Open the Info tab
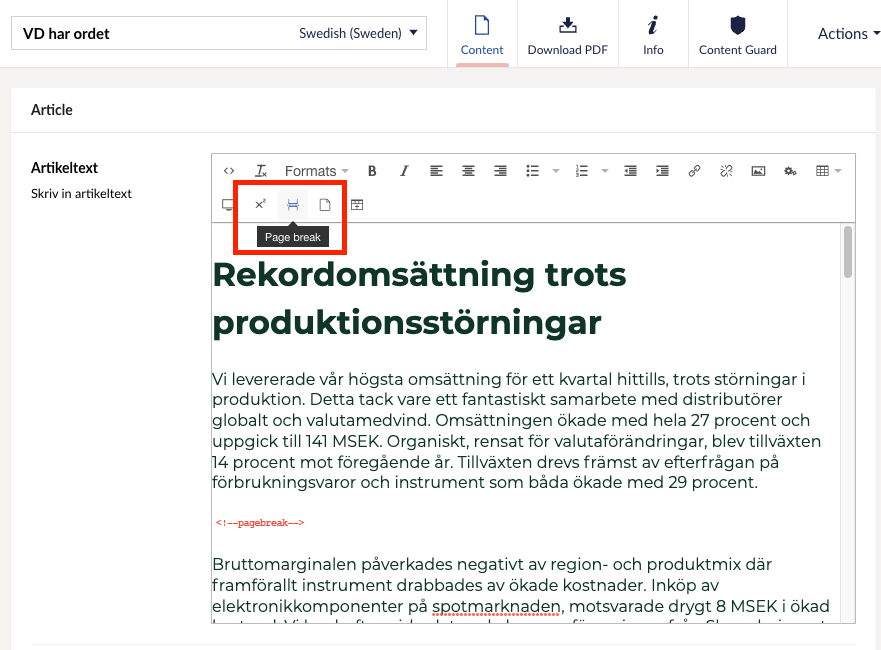This screenshot has width=881, height=650. (x=653, y=34)
